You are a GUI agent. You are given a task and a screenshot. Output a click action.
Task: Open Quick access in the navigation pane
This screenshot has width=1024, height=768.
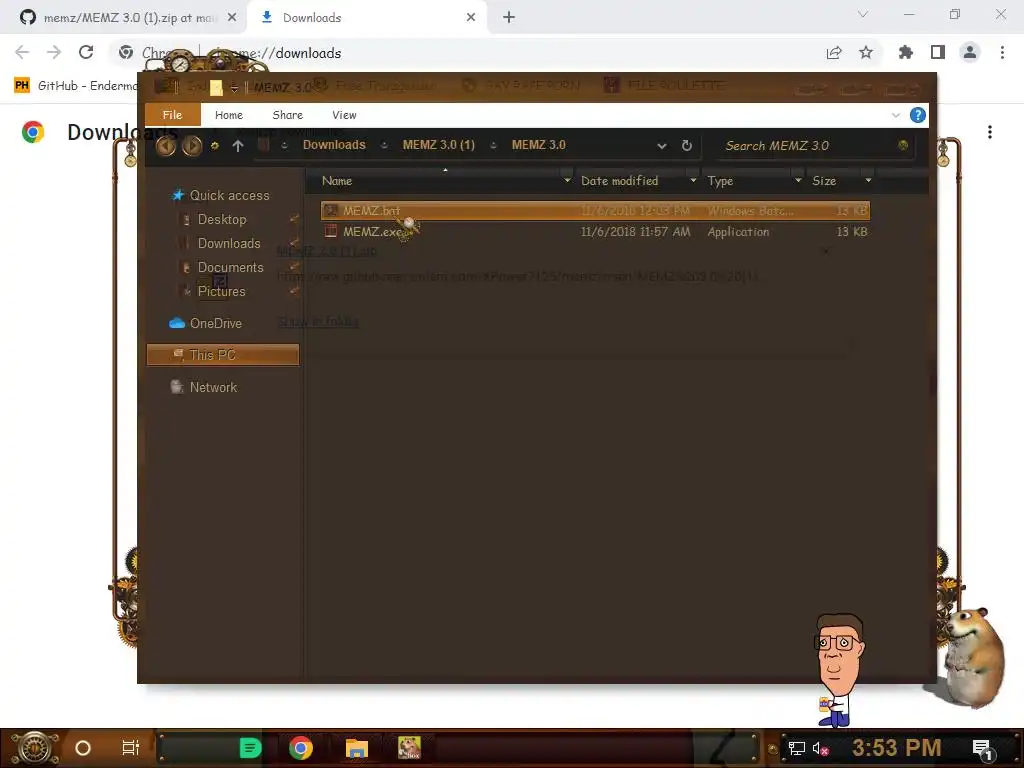[229, 195]
